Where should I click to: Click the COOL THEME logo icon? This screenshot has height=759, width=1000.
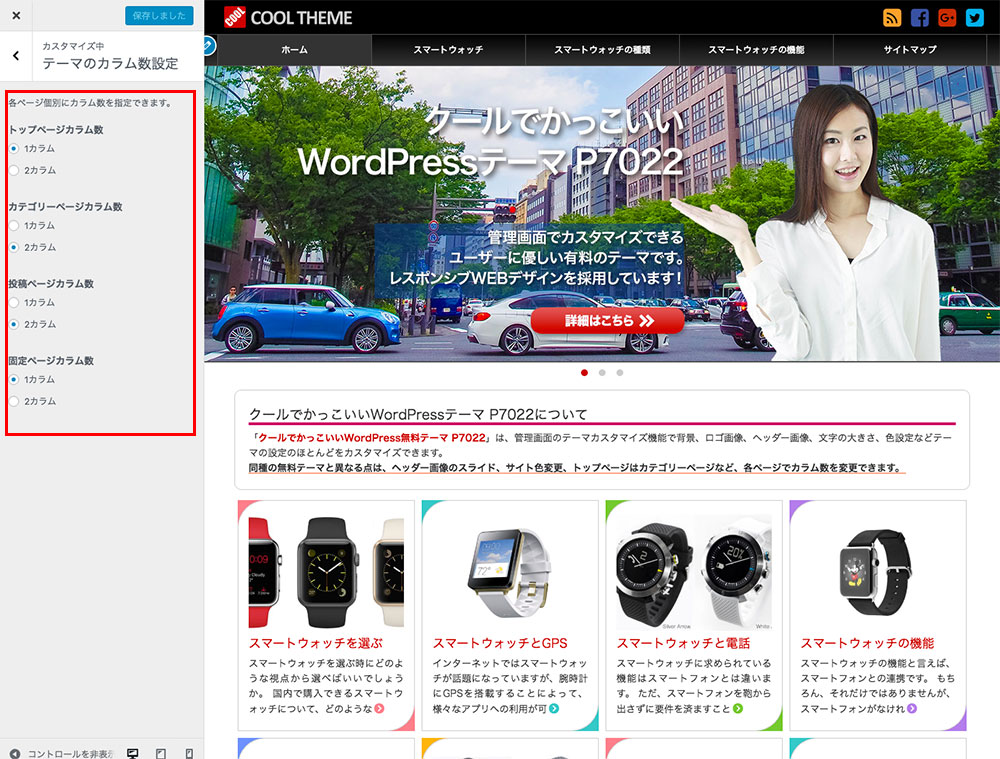click(x=235, y=17)
